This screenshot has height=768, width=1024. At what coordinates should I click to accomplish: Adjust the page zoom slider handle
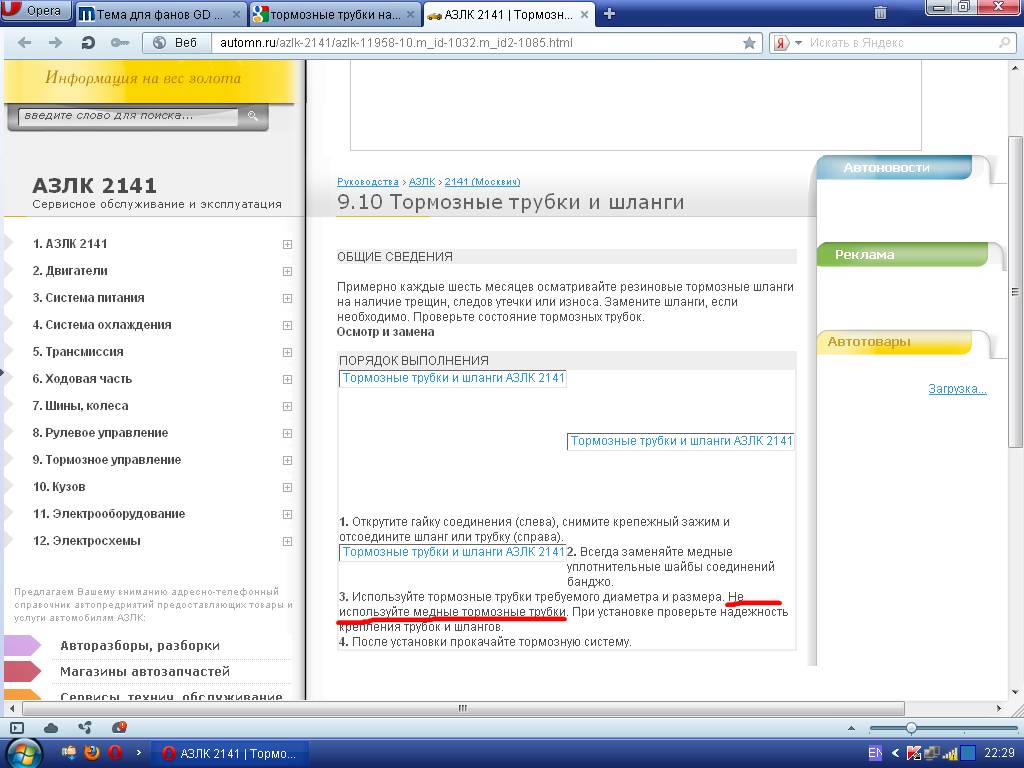click(911, 728)
